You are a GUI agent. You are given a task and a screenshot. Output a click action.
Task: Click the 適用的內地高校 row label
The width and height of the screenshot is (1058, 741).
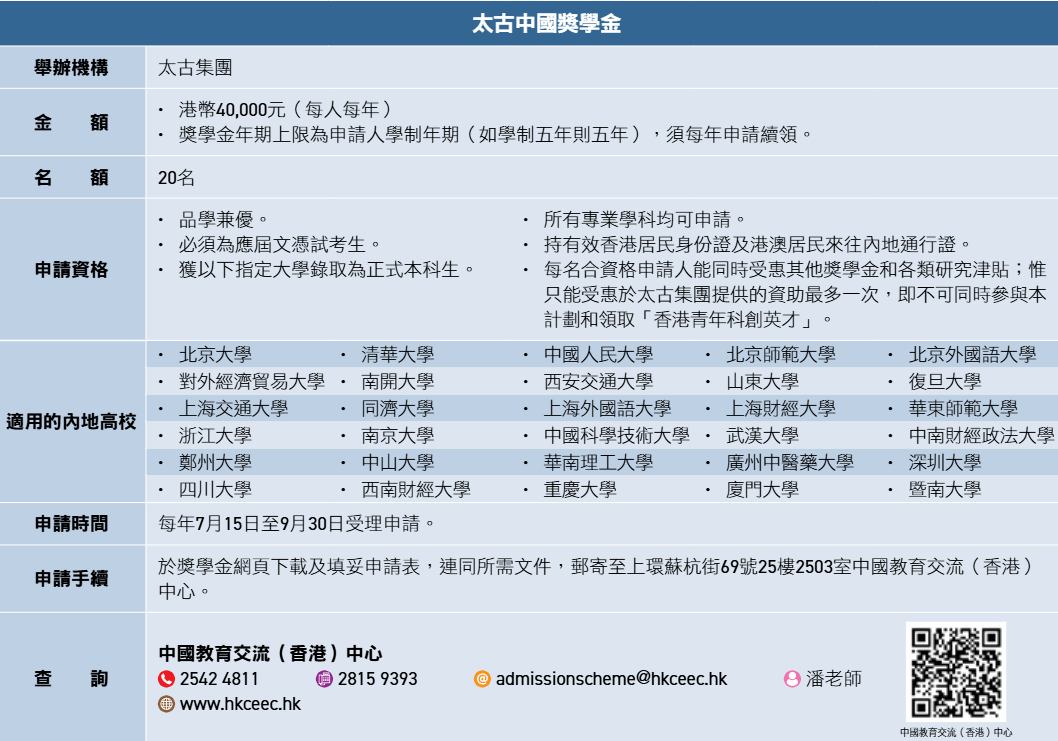point(72,422)
